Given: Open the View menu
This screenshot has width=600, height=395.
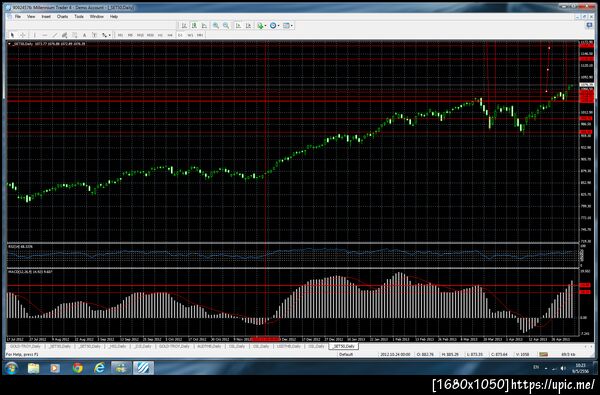Looking at the screenshot, I should click(x=31, y=17).
